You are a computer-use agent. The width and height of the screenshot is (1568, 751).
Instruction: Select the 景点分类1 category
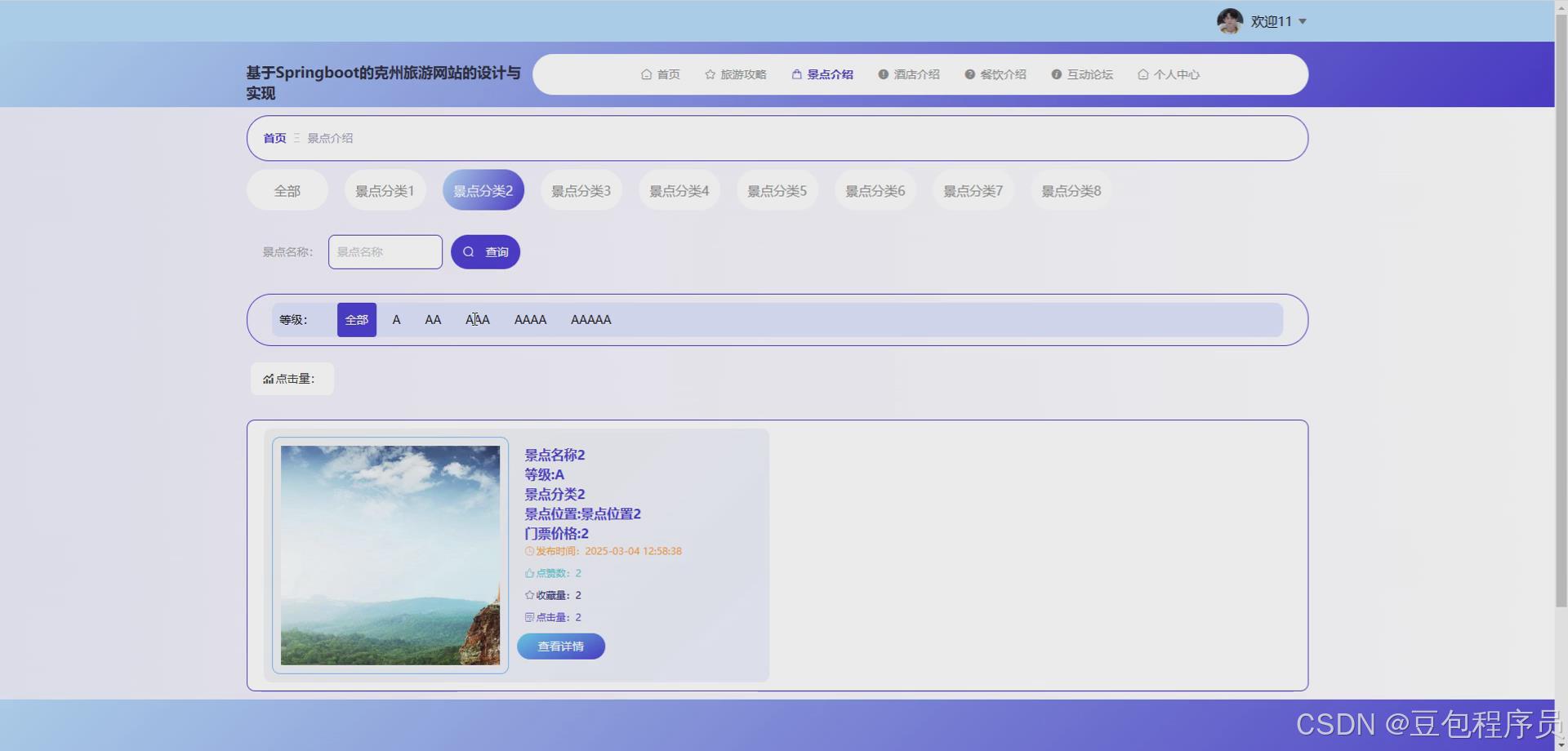(x=385, y=190)
